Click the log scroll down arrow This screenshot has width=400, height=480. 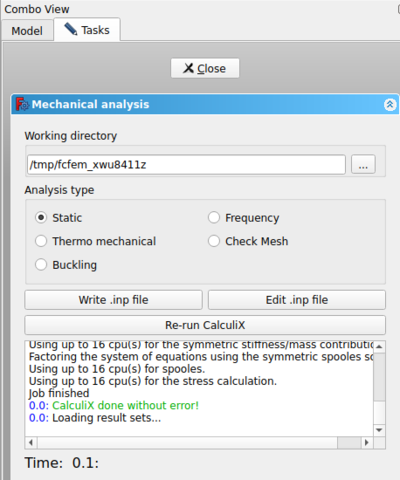pos(379,430)
